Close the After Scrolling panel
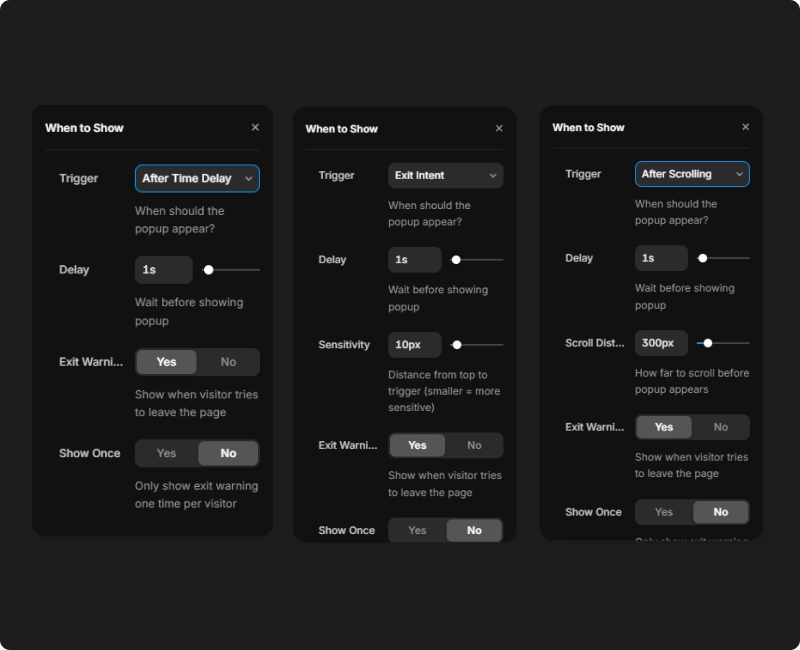 point(745,128)
